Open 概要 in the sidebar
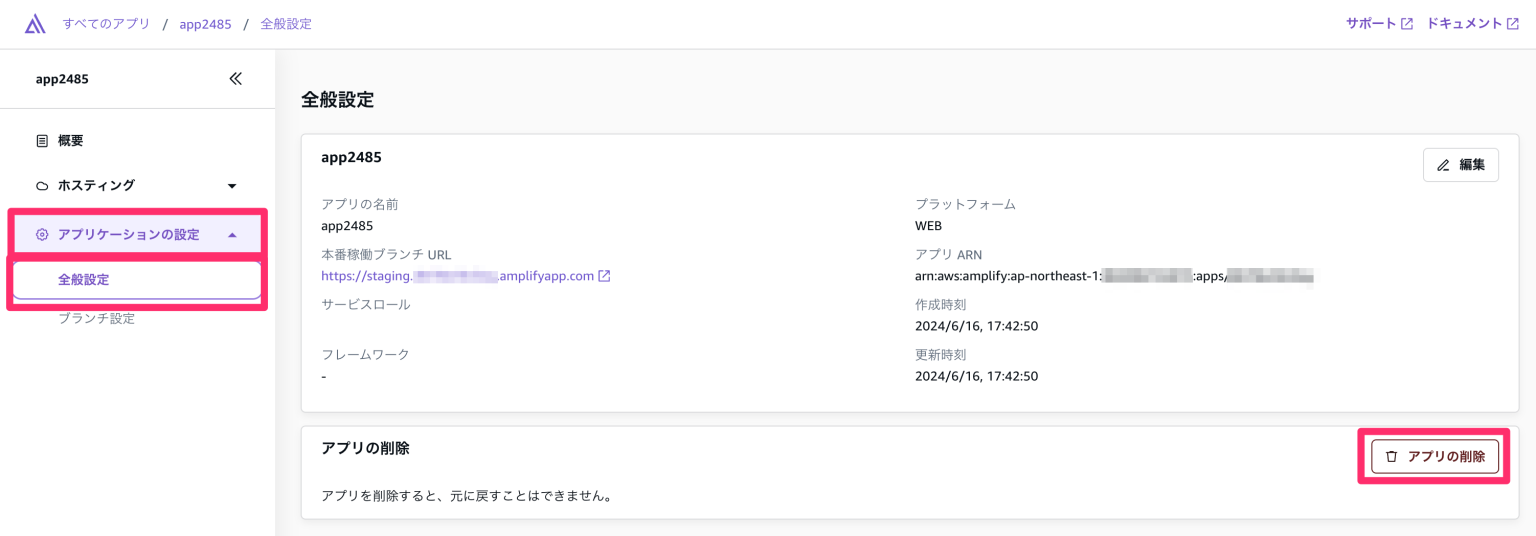This screenshot has height=536, width=1536. [70, 141]
